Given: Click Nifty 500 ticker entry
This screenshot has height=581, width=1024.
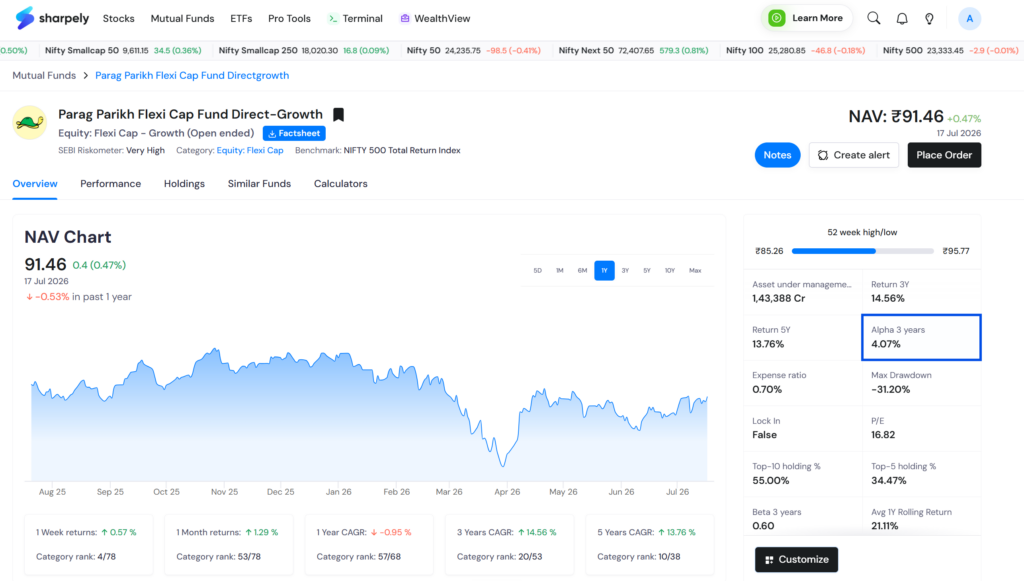Looking at the screenshot, I should tap(950, 50).
